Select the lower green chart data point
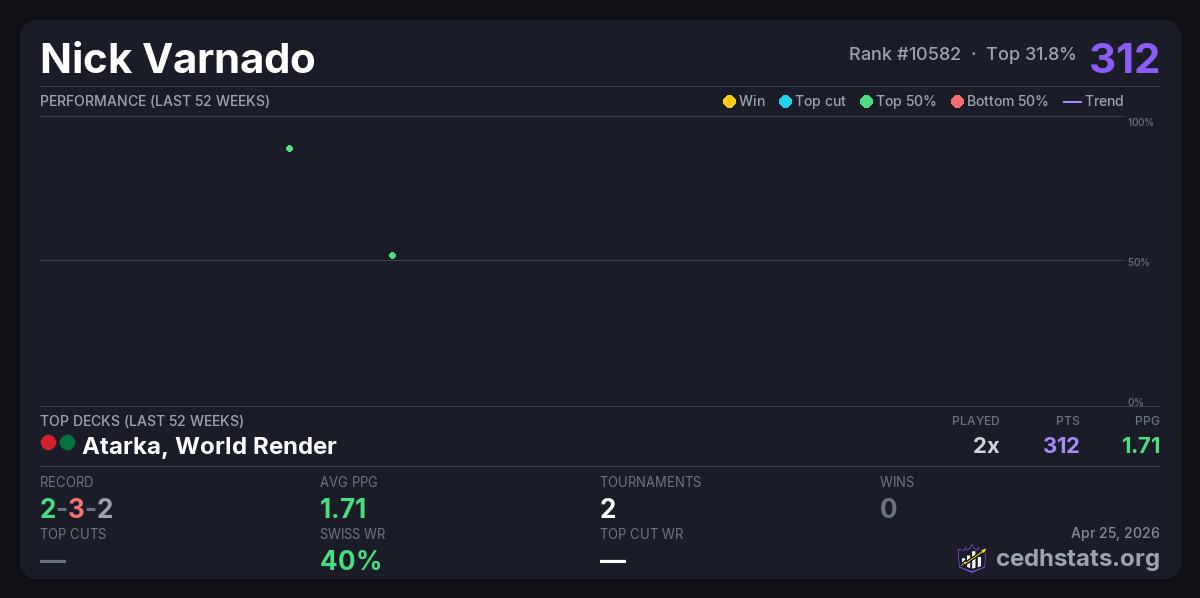 click(x=392, y=256)
